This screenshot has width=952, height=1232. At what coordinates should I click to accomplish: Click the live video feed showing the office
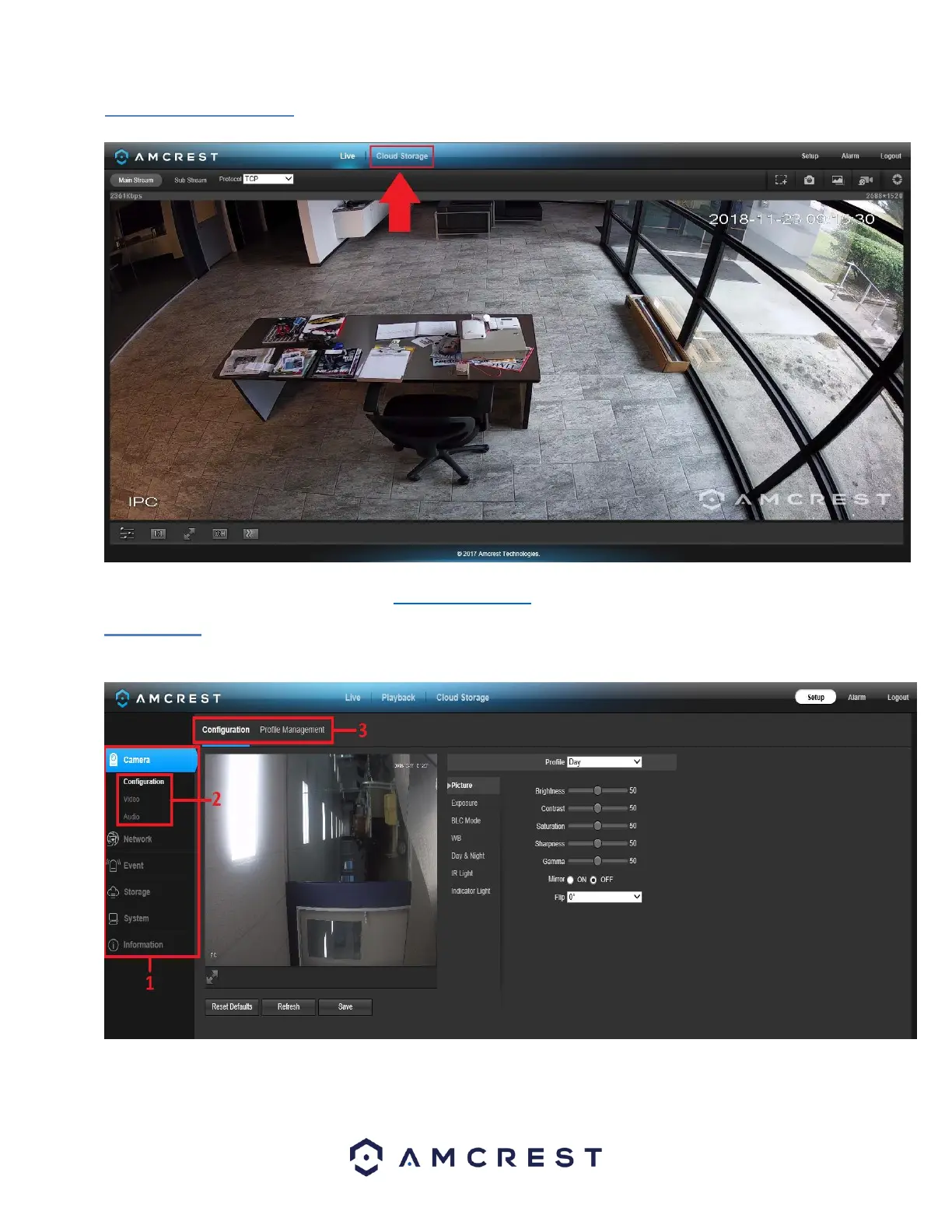506,360
